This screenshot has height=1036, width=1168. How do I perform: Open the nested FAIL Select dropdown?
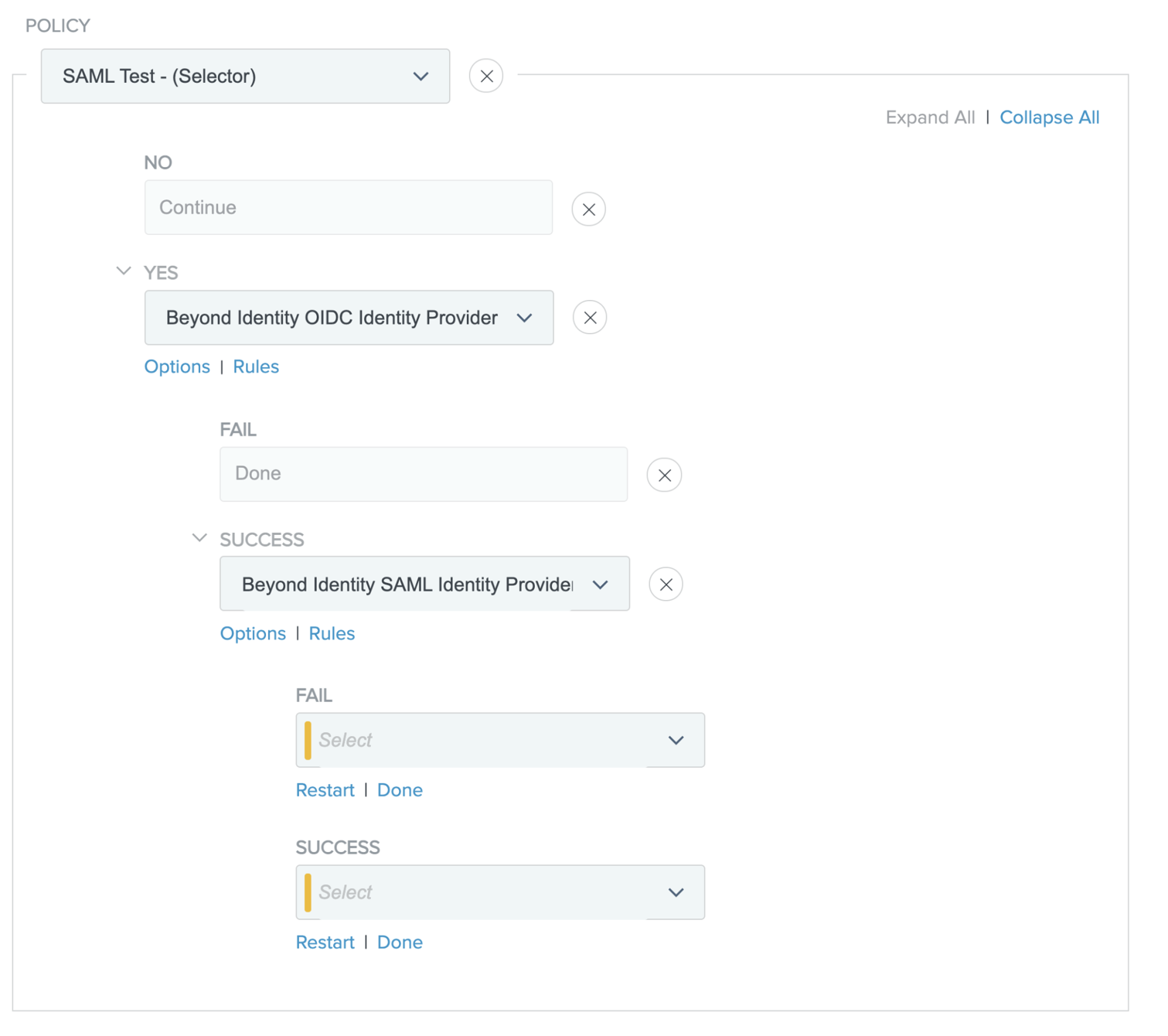(500, 740)
